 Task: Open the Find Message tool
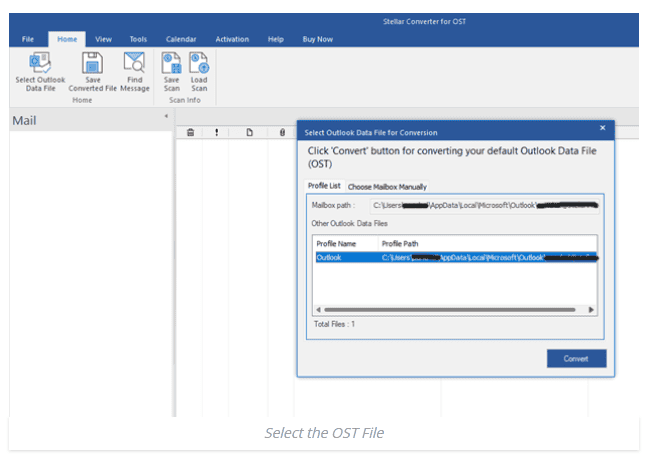pos(135,63)
